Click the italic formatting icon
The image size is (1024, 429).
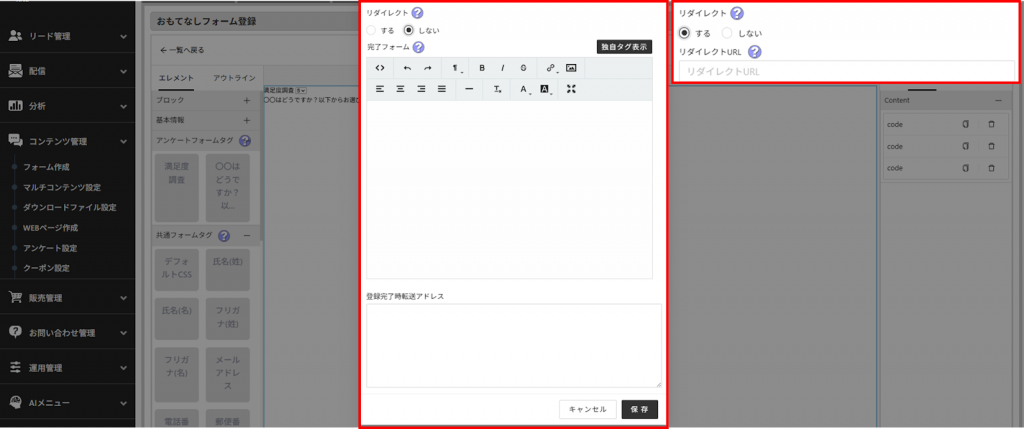[502, 68]
